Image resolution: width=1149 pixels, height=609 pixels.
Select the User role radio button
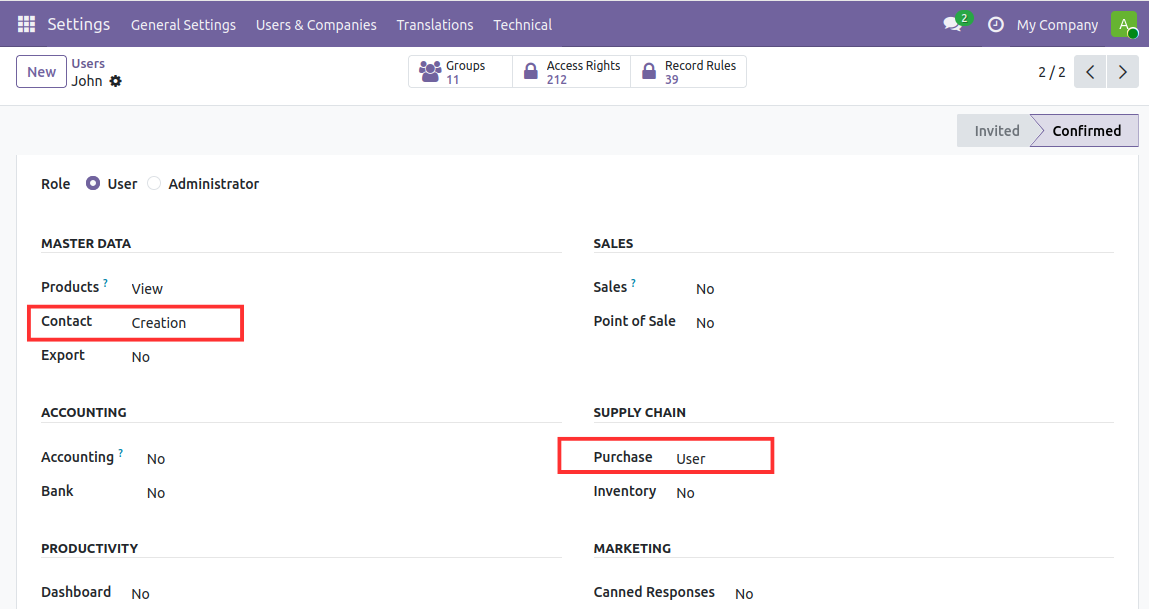point(92,183)
